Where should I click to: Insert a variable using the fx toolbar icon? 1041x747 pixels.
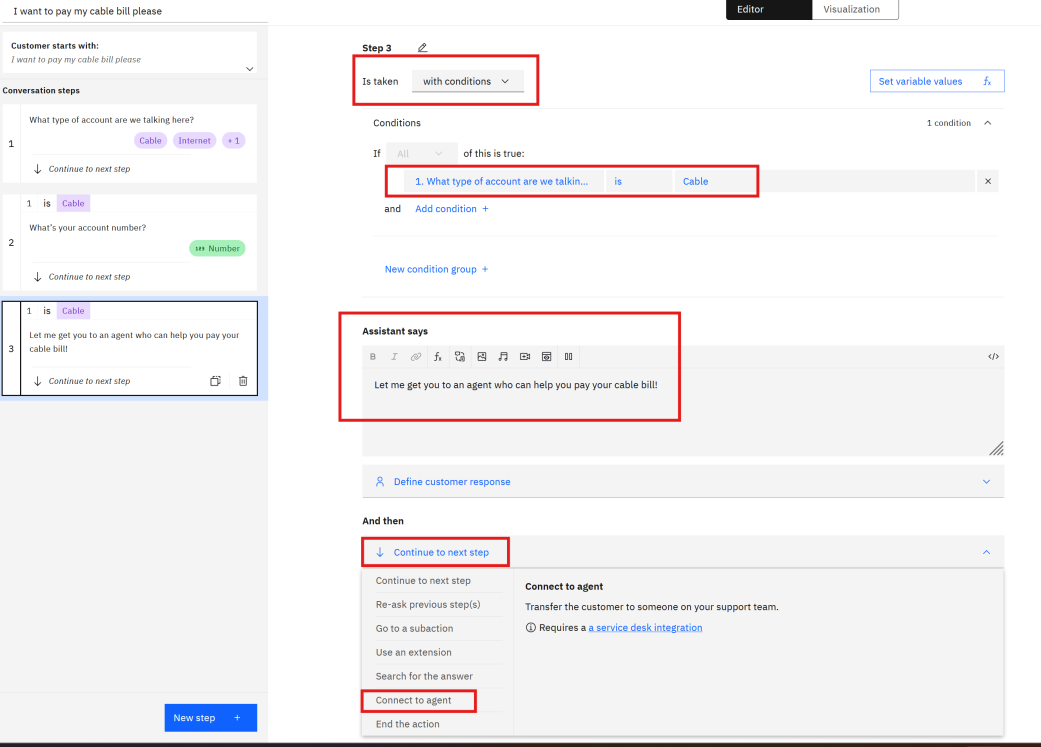[x=438, y=357]
